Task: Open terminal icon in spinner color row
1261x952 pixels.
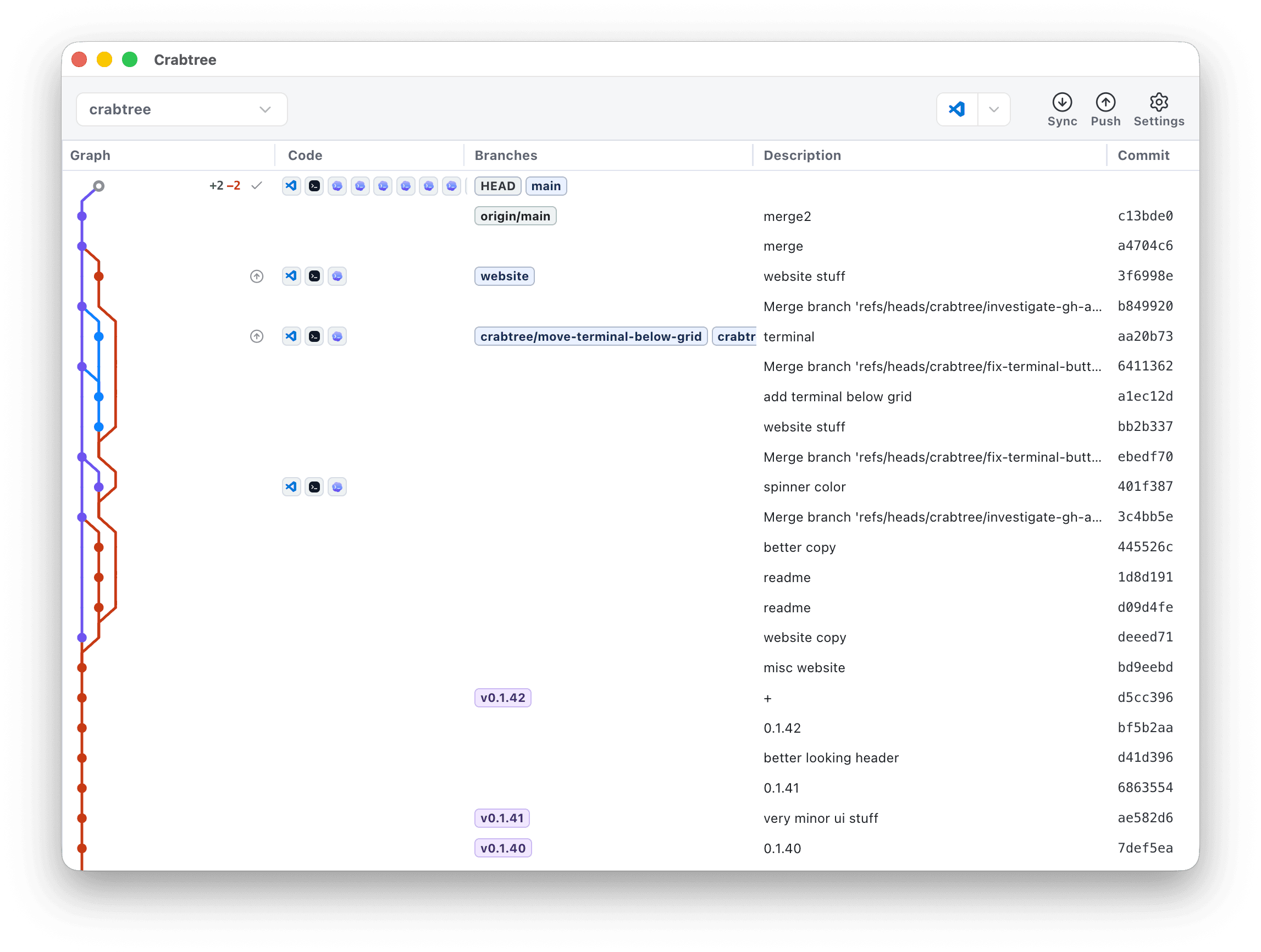Action: click(x=314, y=487)
